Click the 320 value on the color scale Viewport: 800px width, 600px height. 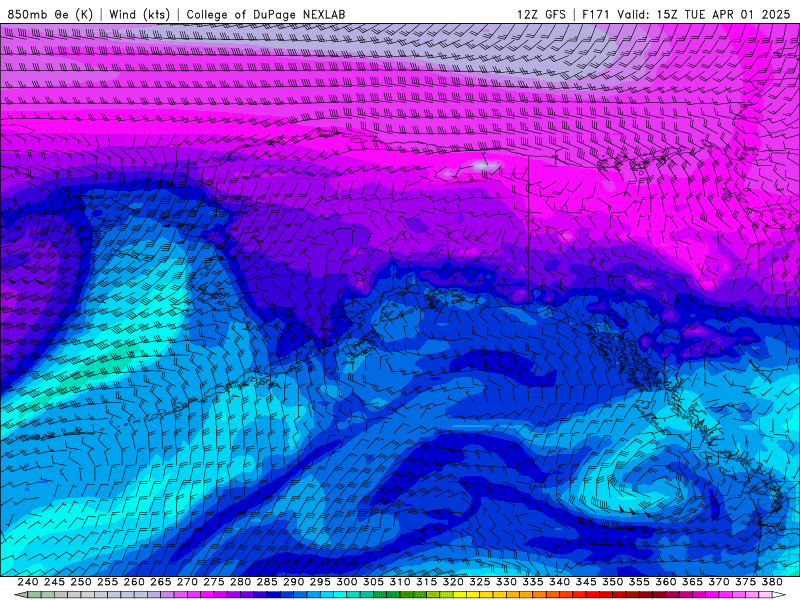[453, 582]
